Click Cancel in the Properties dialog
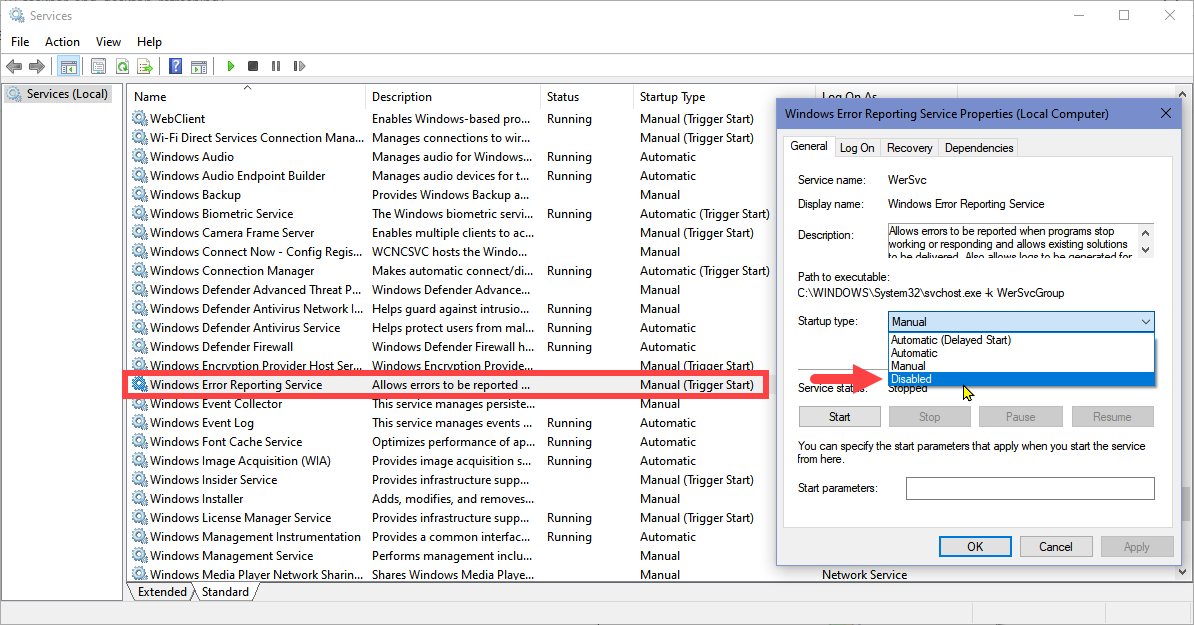The image size is (1194, 625). 1055,547
